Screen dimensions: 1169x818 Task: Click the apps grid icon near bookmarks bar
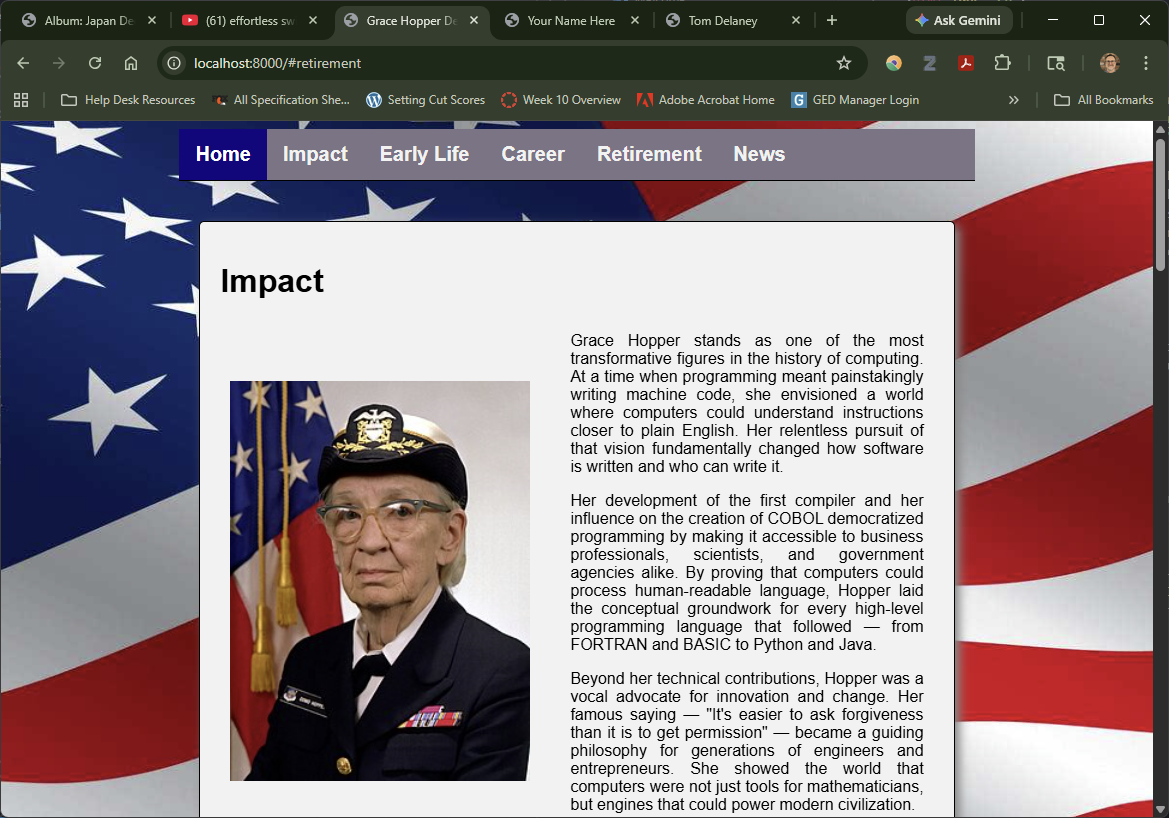point(21,99)
